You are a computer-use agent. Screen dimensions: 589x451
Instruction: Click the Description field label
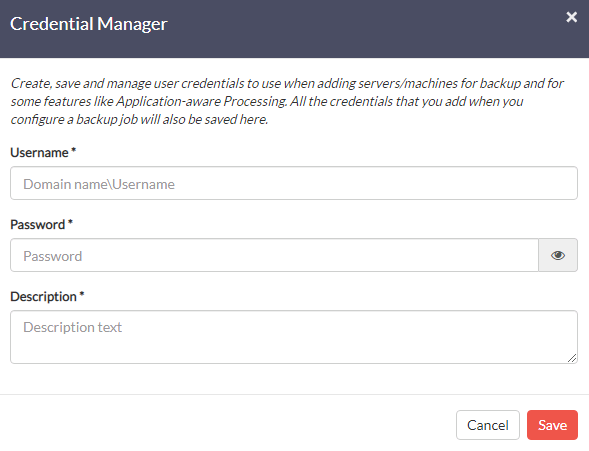(x=44, y=297)
